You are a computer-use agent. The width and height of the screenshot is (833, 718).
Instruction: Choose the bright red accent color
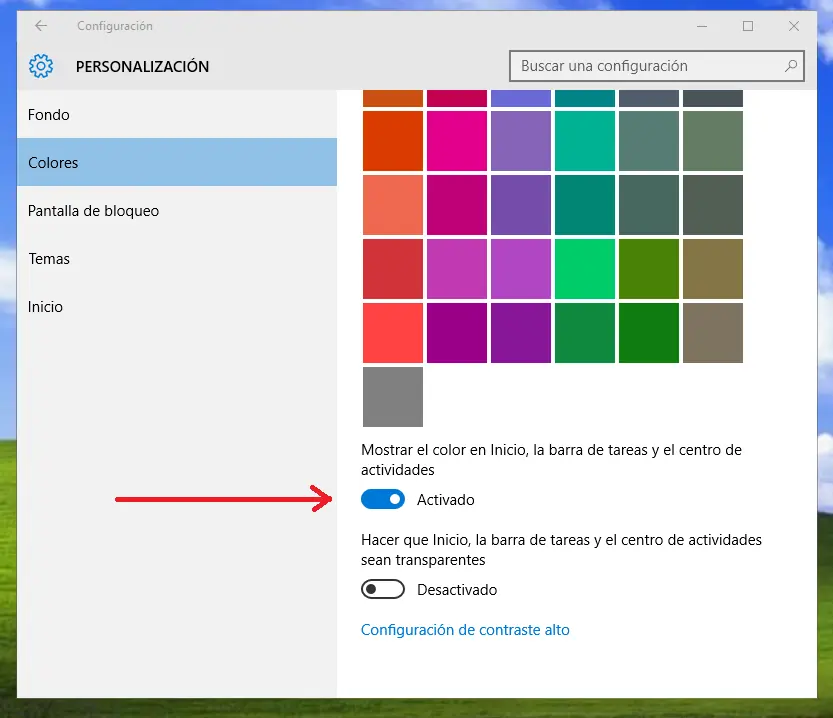[392, 333]
